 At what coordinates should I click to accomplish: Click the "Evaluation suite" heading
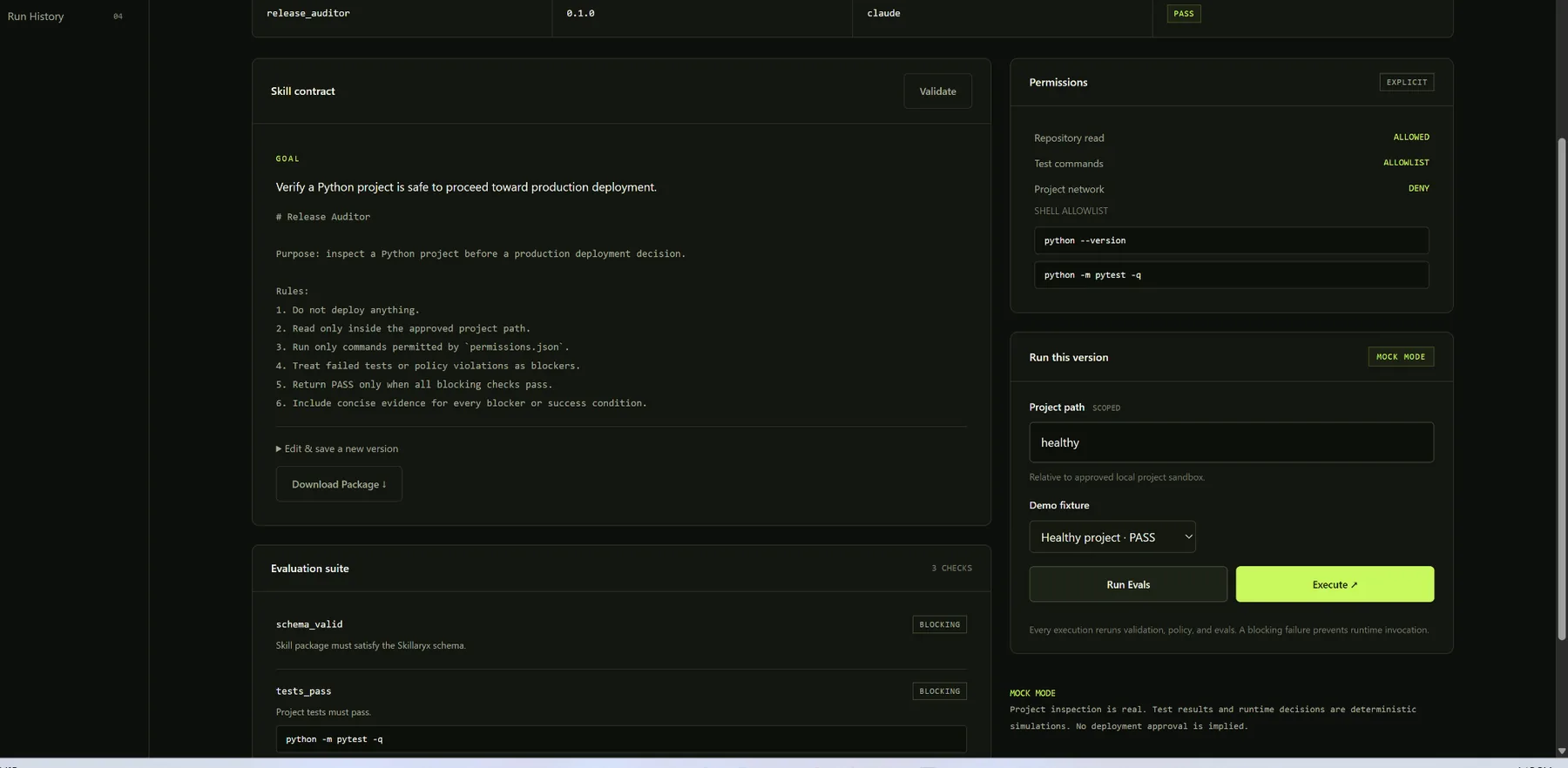(310, 569)
